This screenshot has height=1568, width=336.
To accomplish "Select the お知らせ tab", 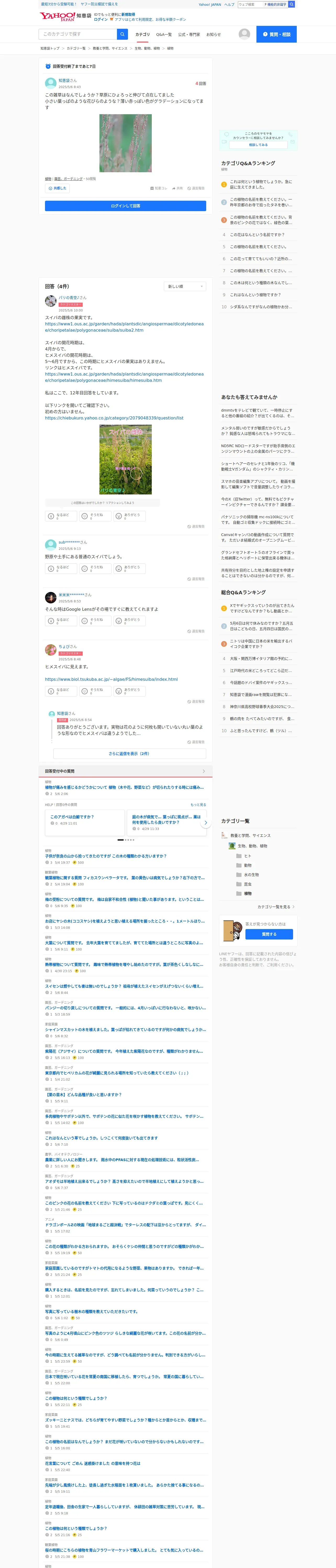I will coord(214,35).
